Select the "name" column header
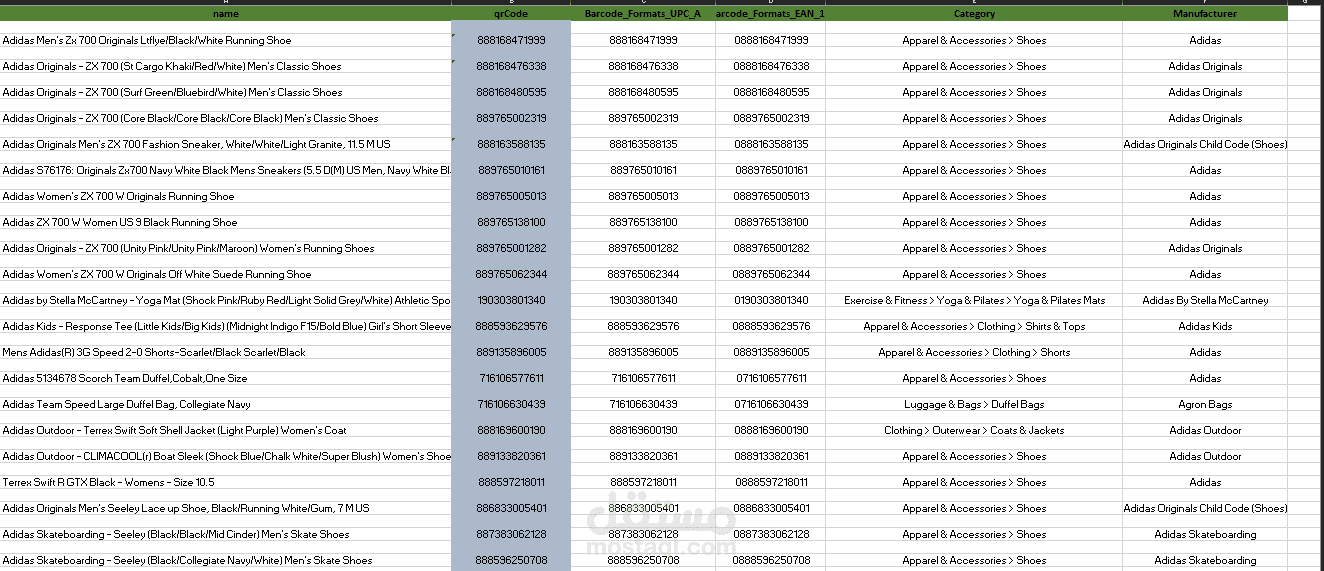 click(x=226, y=14)
